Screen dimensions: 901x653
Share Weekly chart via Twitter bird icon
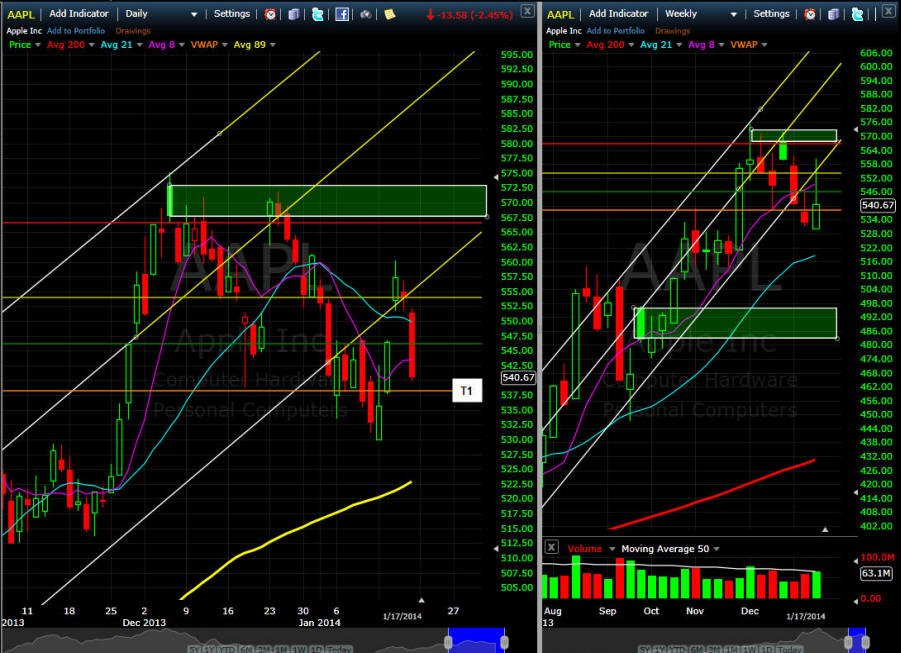(857, 14)
